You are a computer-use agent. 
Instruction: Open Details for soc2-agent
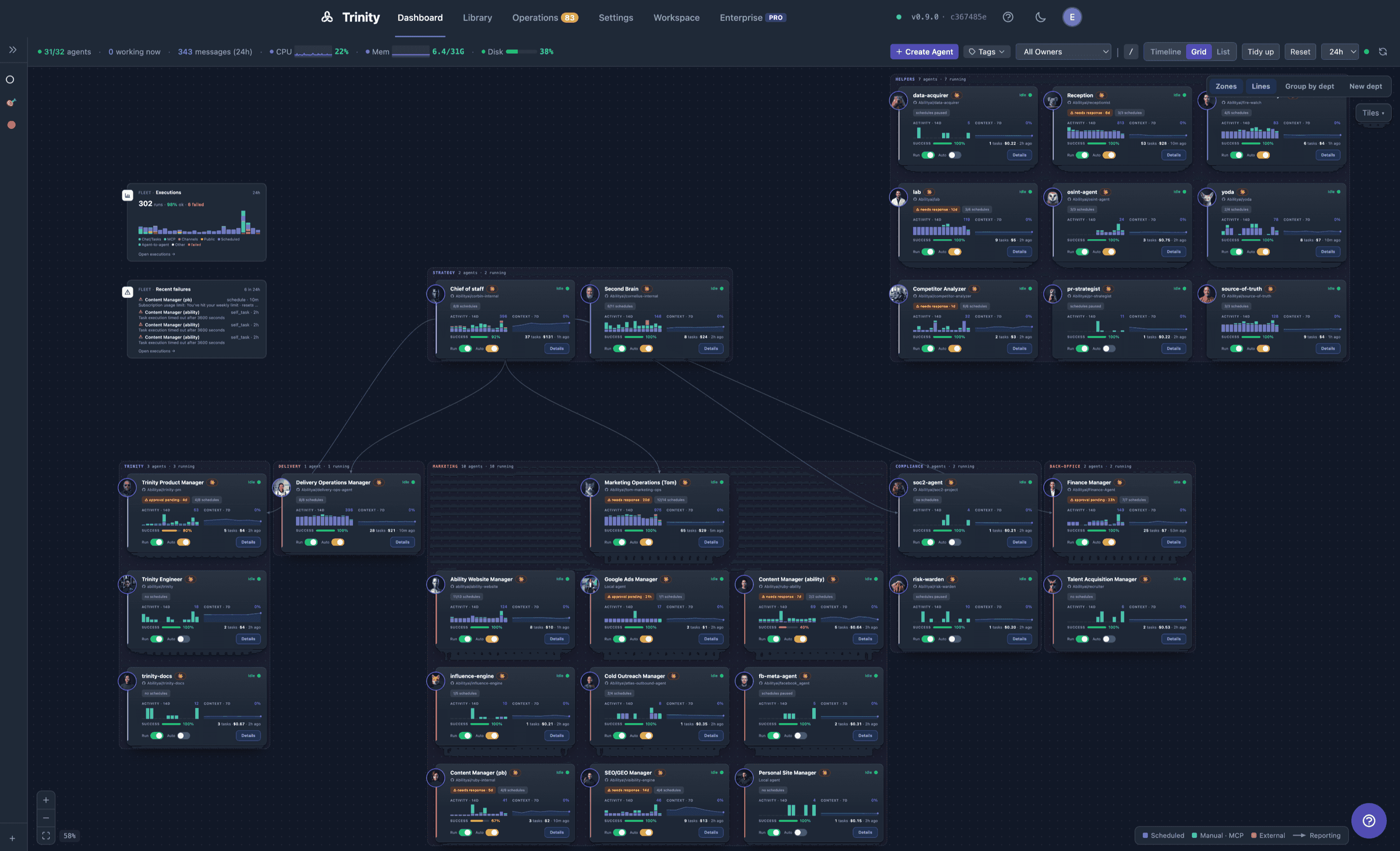[1019, 542]
